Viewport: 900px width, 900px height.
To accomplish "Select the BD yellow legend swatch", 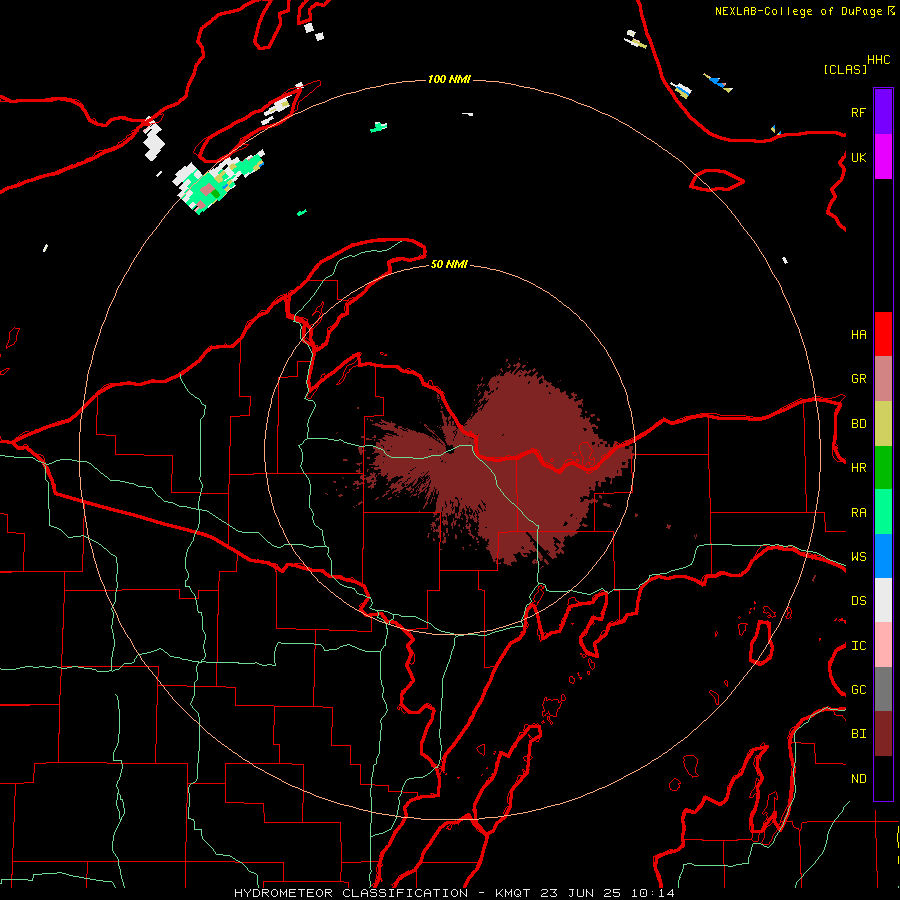I will click(883, 424).
